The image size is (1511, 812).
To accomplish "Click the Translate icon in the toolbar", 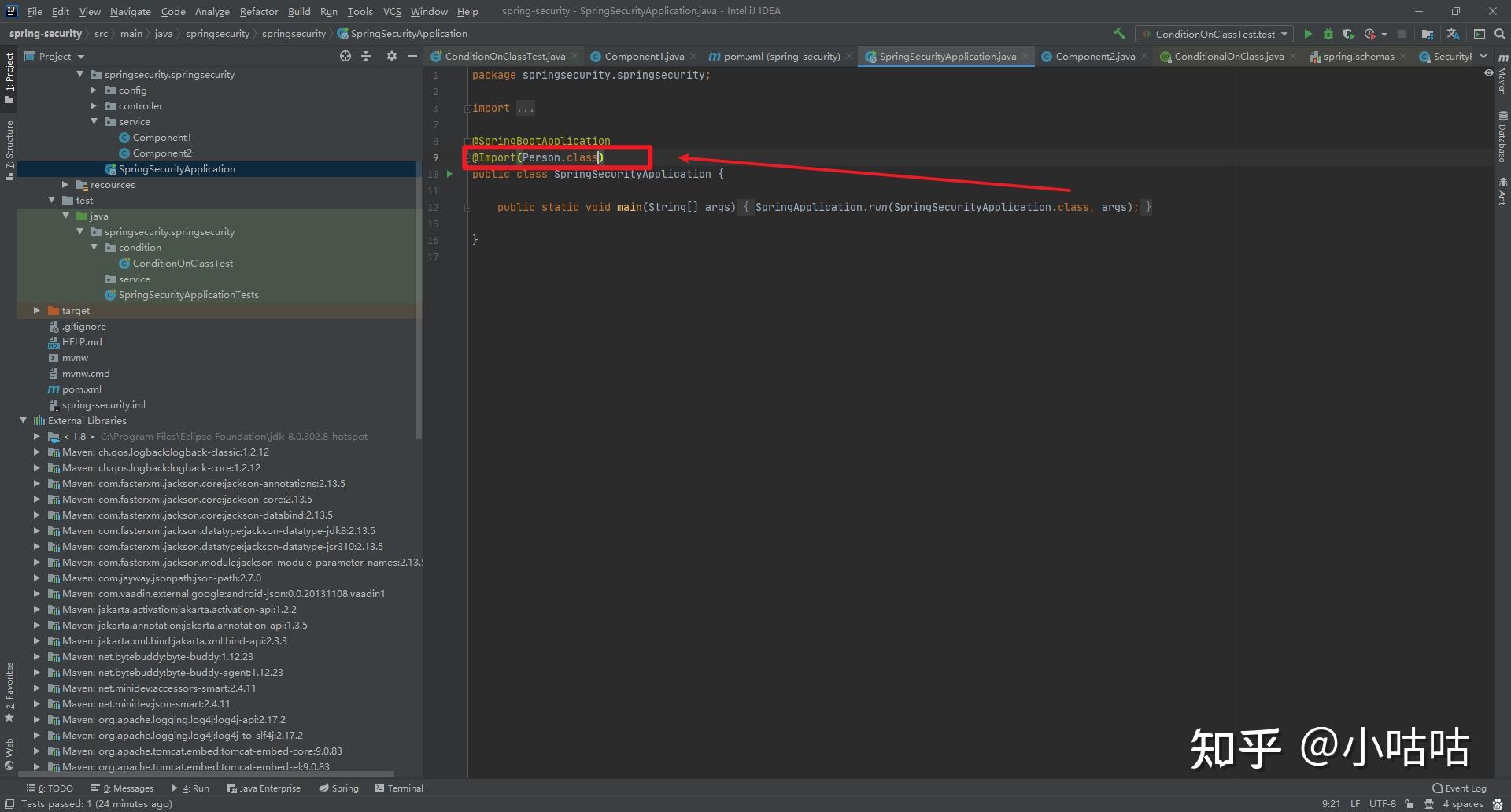I will [x=1453, y=34].
